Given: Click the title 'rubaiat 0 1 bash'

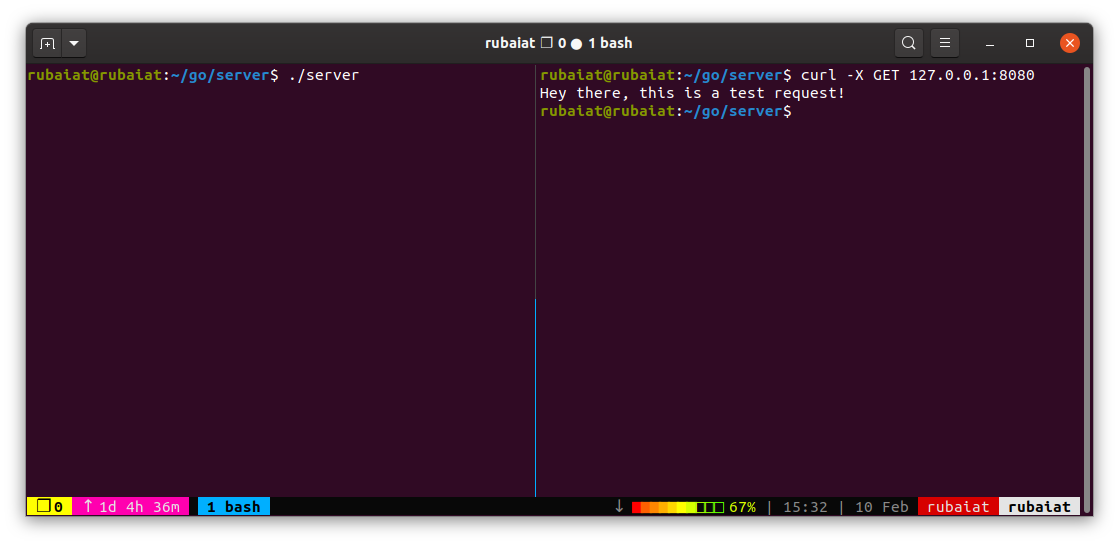Looking at the screenshot, I should click(x=559, y=44).
